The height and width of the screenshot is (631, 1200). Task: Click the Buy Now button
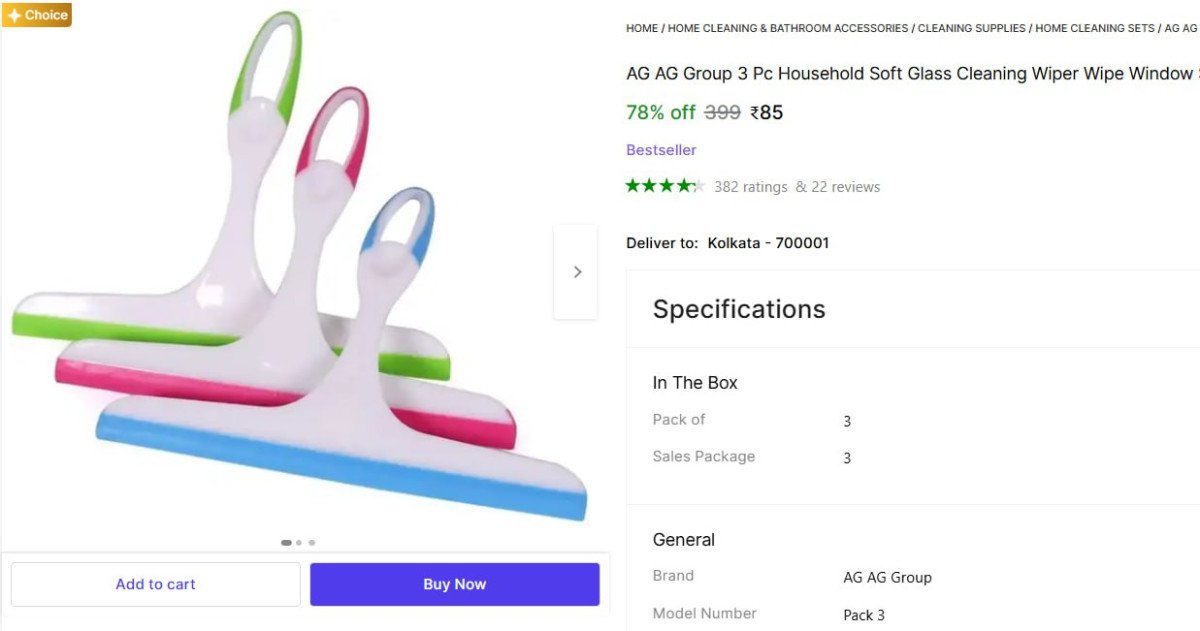tap(454, 584)
